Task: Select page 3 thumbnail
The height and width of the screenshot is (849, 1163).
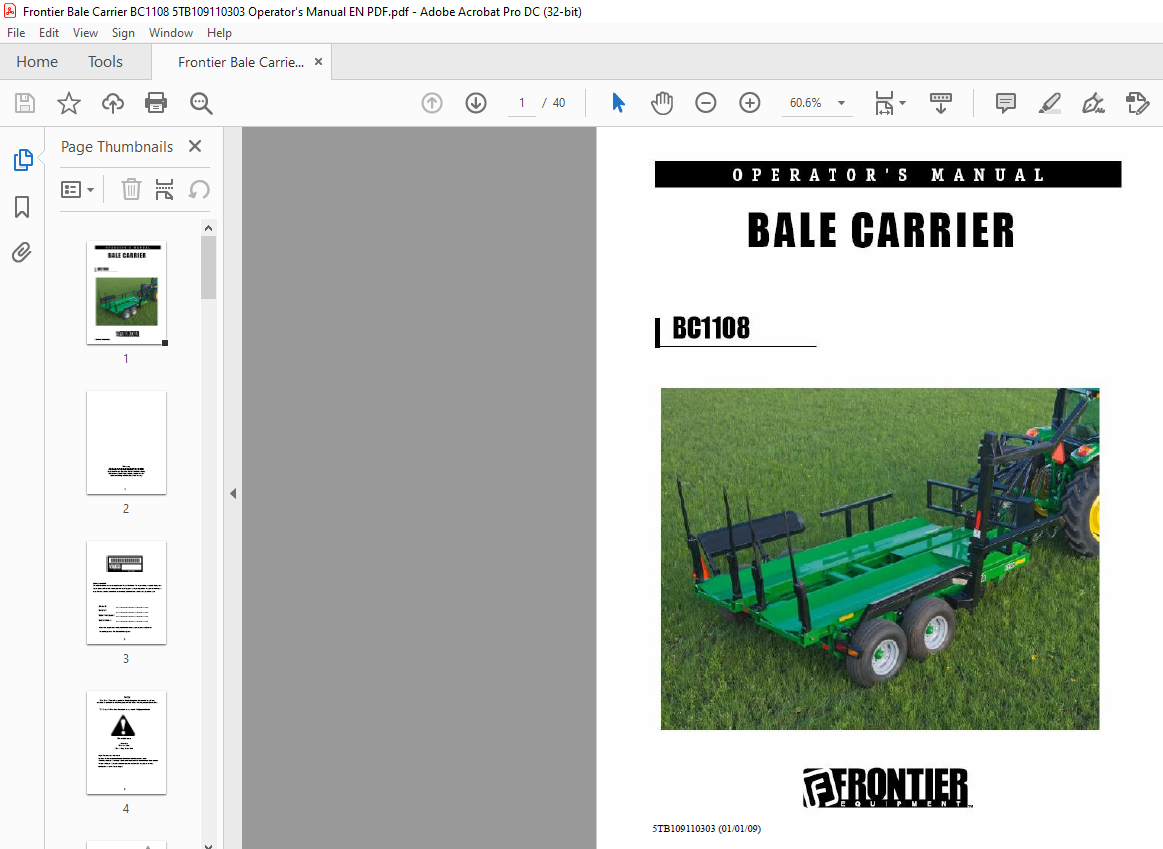Action: pos(126,592)
